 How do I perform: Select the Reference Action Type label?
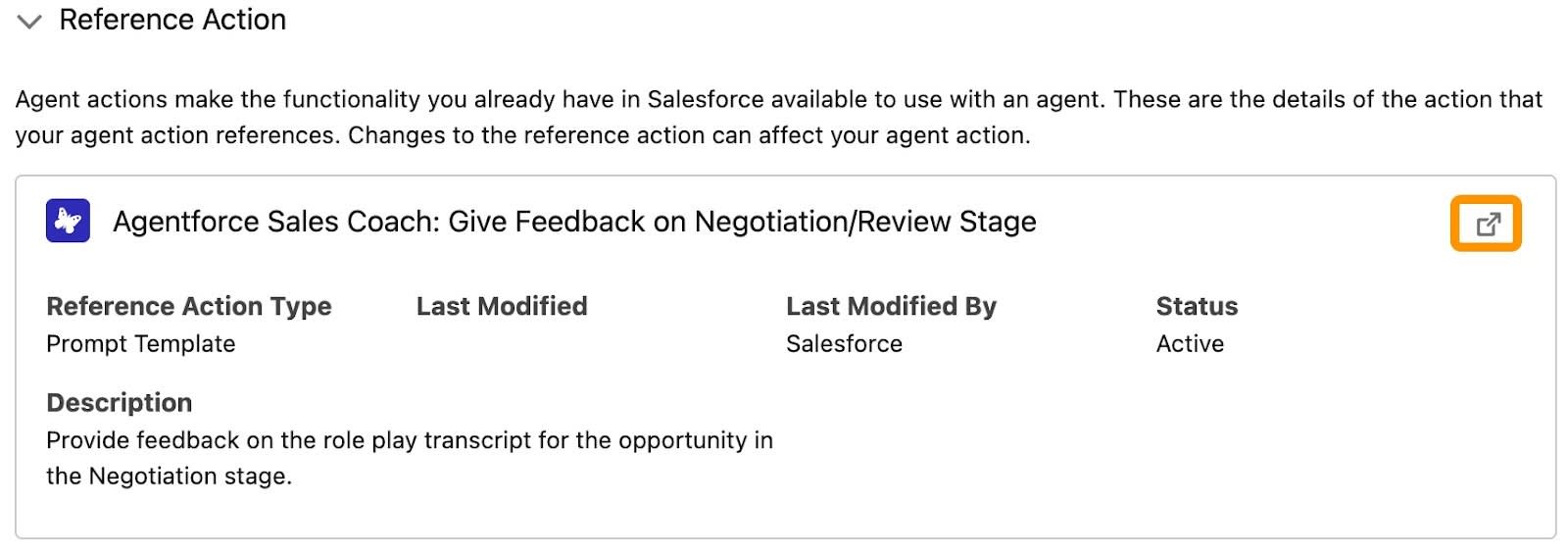189,306
